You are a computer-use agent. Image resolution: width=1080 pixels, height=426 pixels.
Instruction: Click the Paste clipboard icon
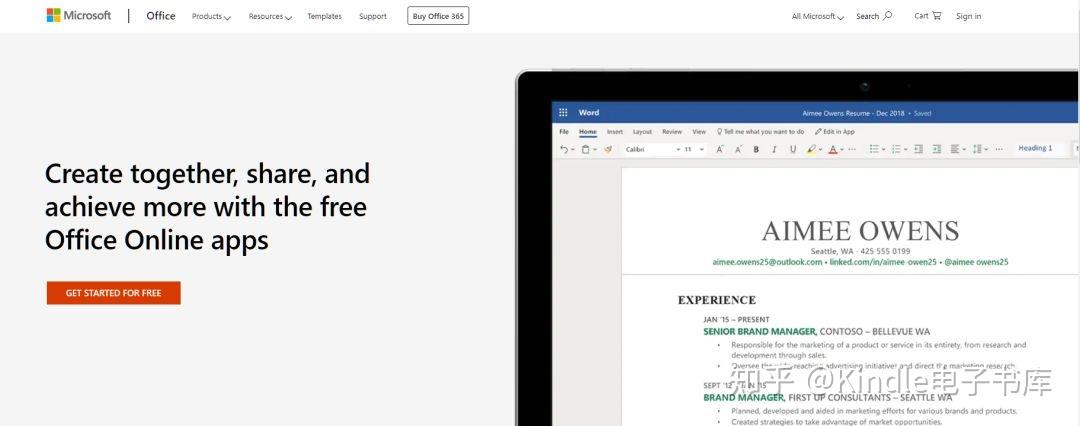point(585,149)
